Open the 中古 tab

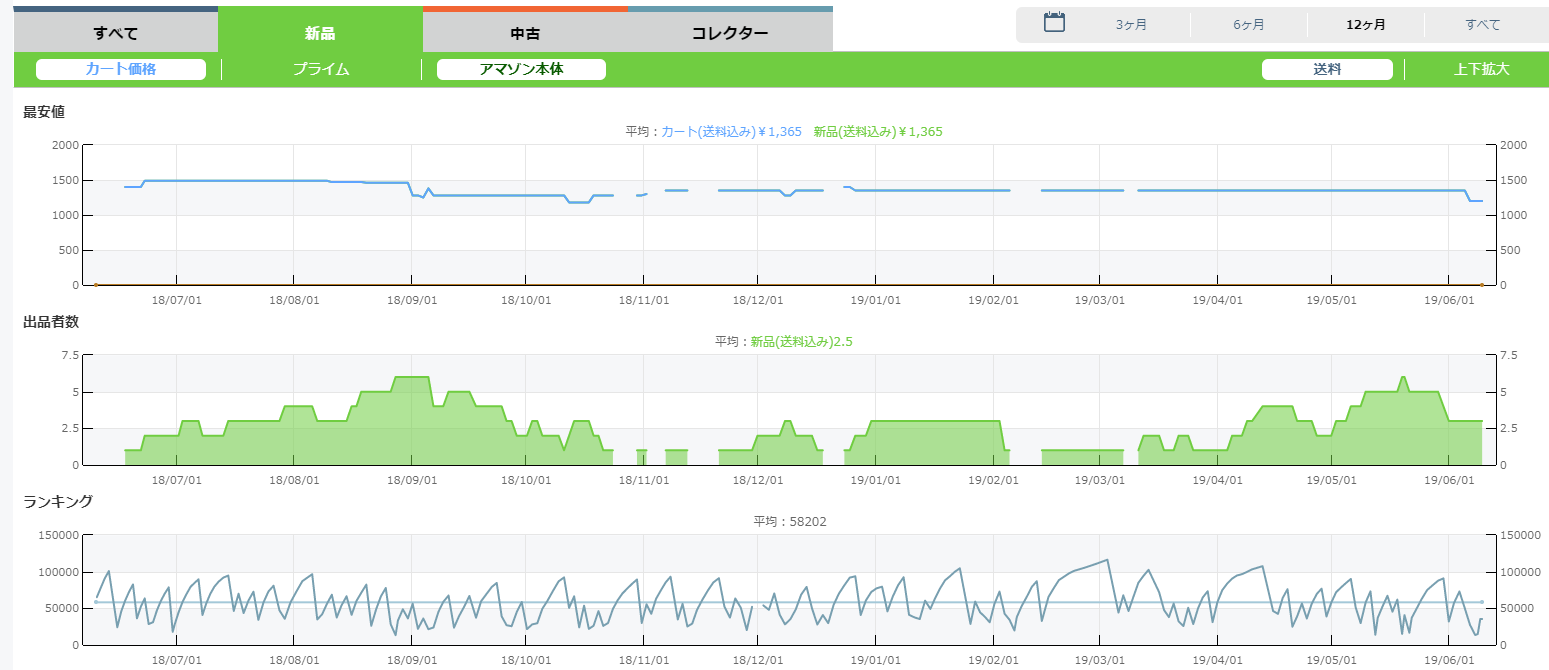click(x=525, y=33)
